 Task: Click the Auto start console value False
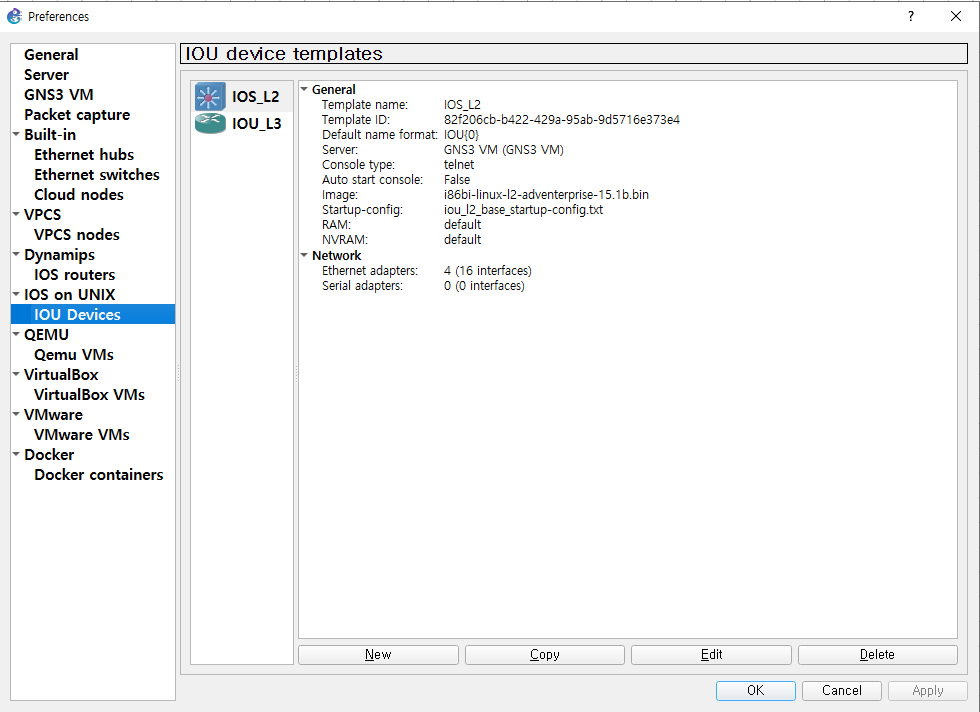point(457,179)
